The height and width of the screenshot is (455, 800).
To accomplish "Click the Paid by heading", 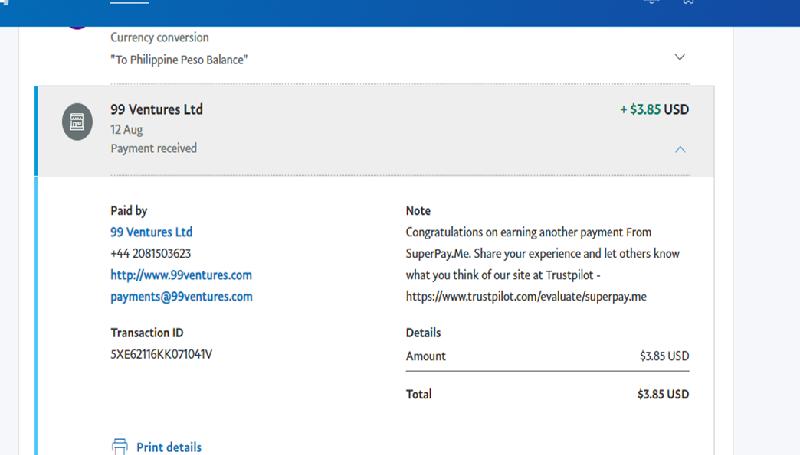I will (x=129, y=211).
